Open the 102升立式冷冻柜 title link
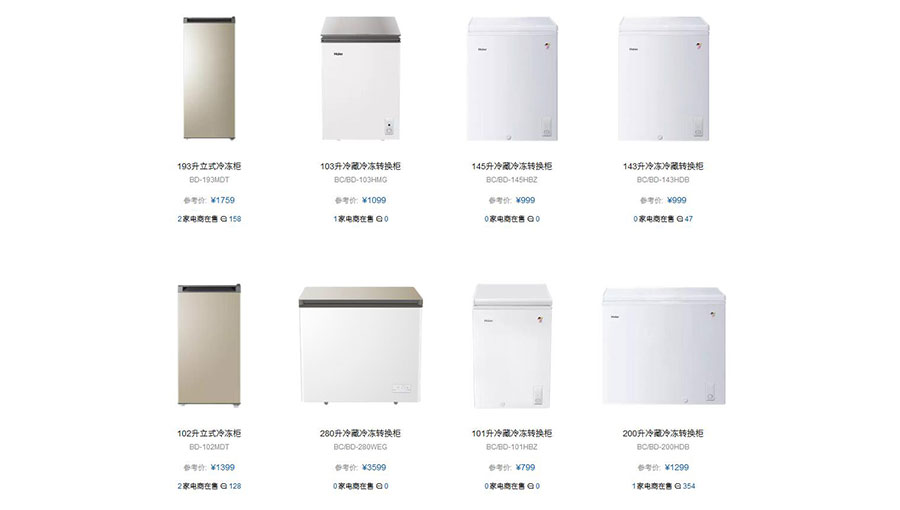Image resolution: width=900 pixels, height=510 pixels. 209,434
